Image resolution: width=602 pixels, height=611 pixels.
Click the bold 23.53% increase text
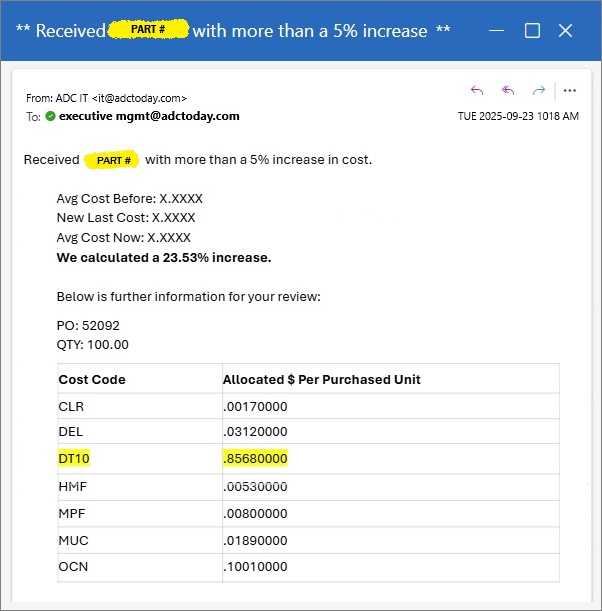[x=164, y=258]
